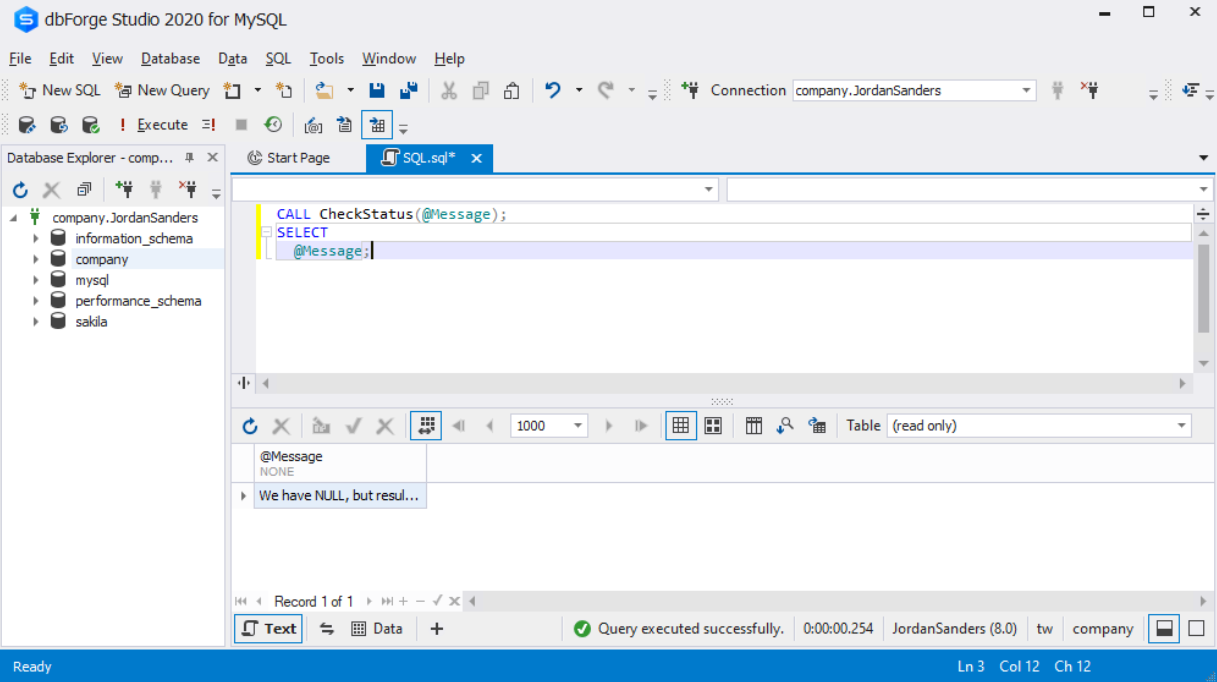Click the database refresh icon in SQL toolbar

click(x=59, y=125)
